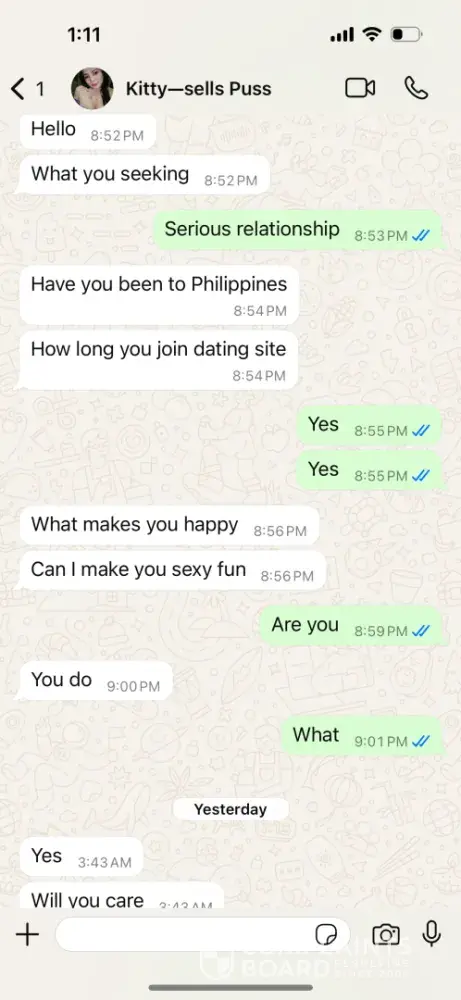The height and width of the screenshot is (1000, 461).
Task: Open the plus attachment menu
Action: [x=27, y=935]
